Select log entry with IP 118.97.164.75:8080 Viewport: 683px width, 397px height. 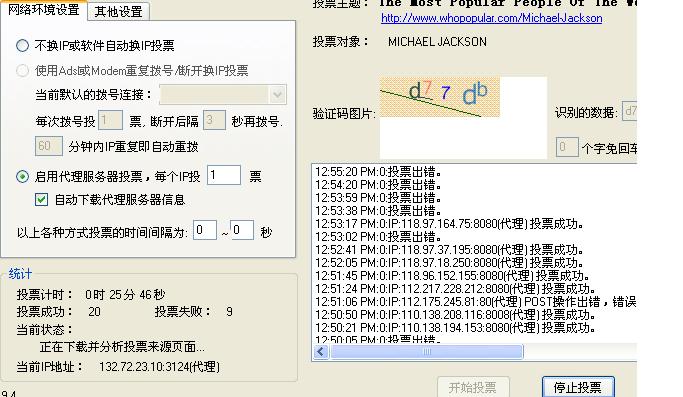(450, 224)
